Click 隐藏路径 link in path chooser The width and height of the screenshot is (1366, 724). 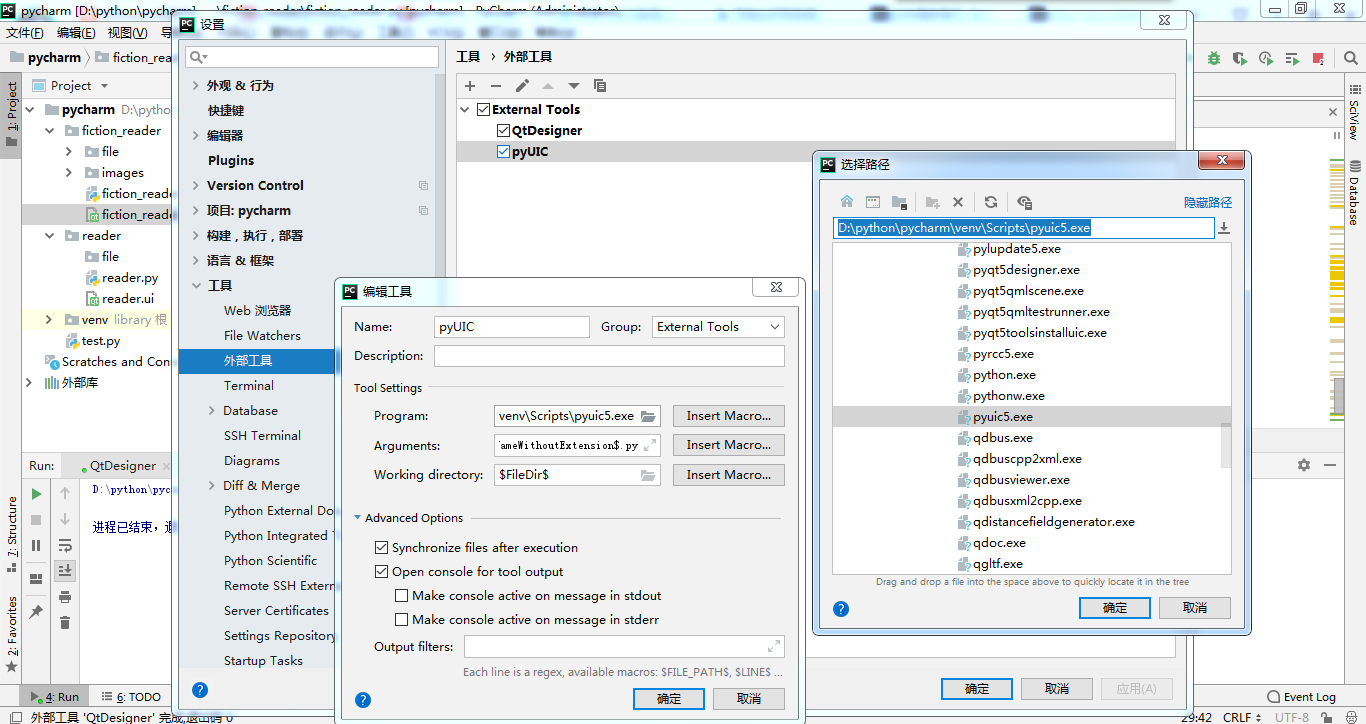(x=1208, y=202)
